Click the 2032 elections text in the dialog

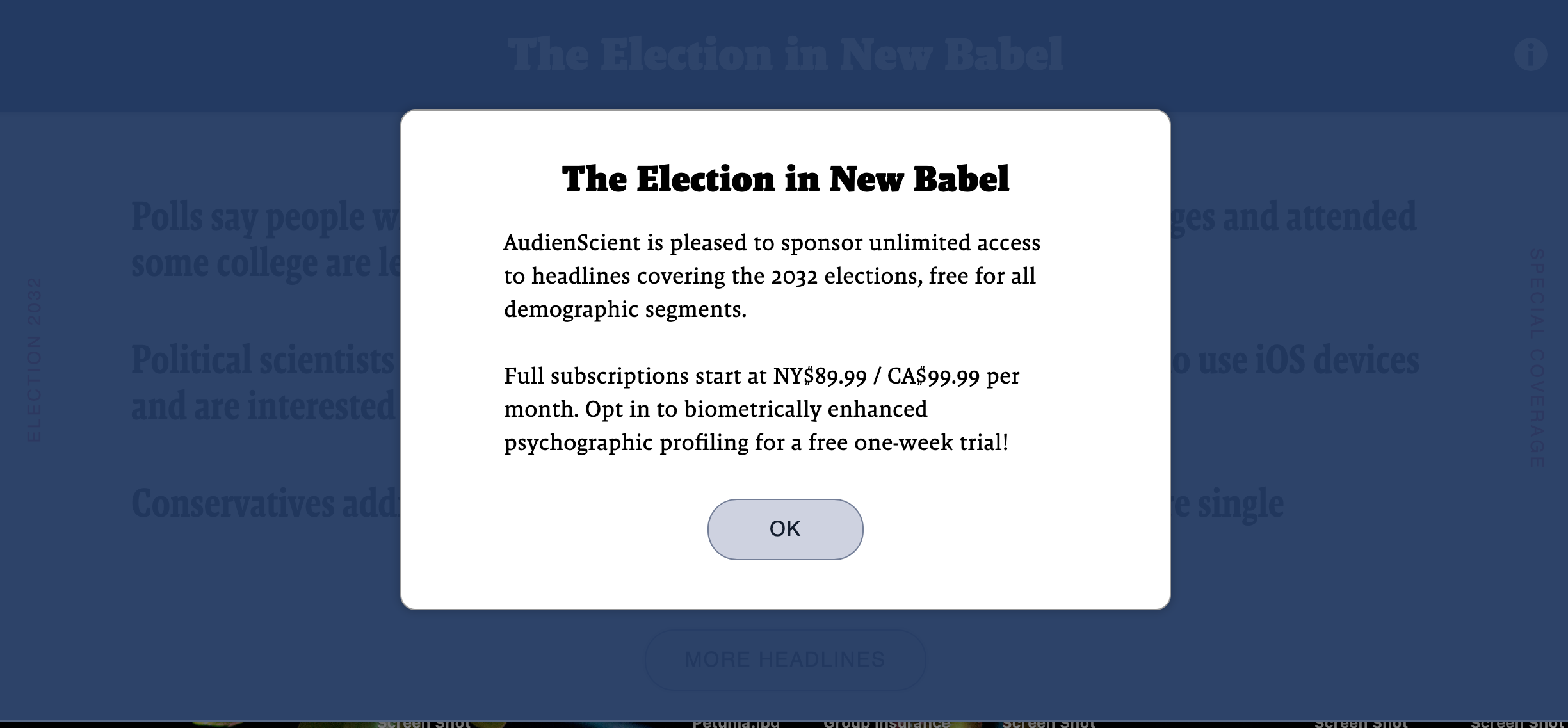click(x=846, y=277)
